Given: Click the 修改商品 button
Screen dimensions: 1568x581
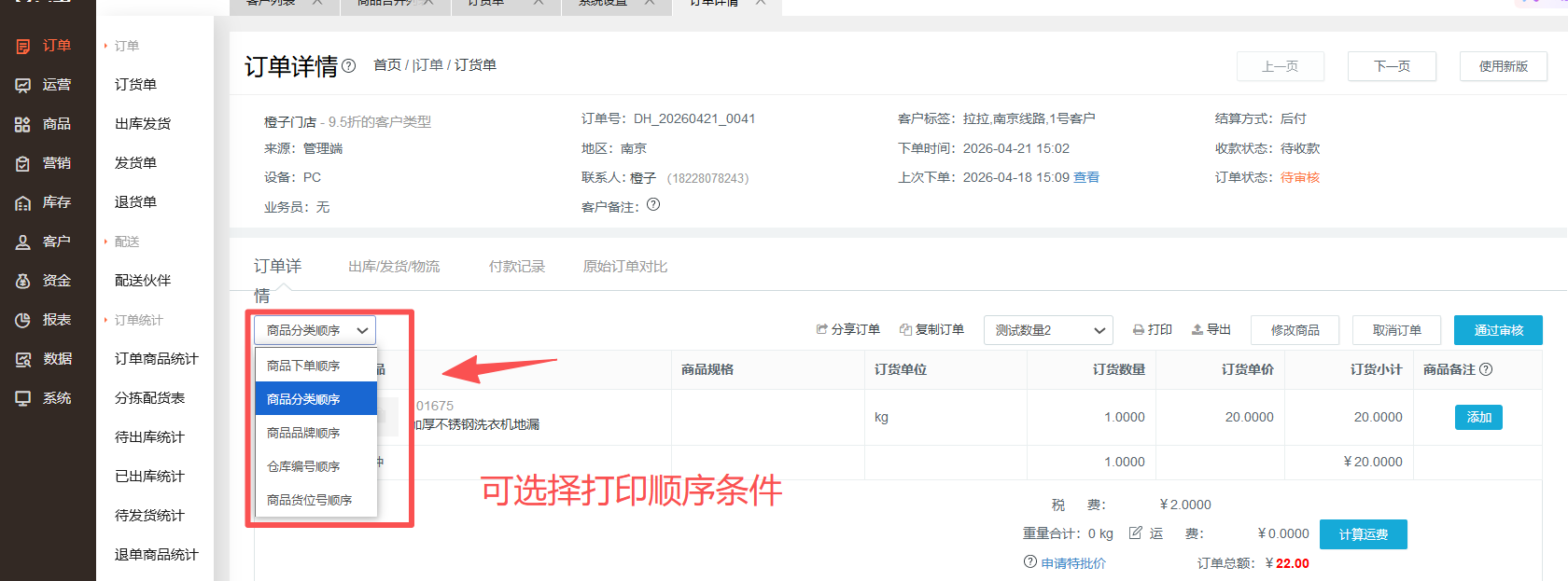Looking at the screenshot, I should 1295,330.
